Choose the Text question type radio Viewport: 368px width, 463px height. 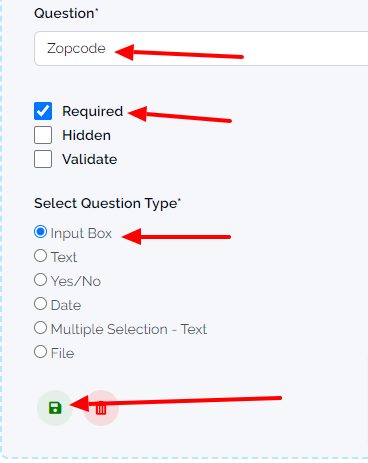pos(40,256)
